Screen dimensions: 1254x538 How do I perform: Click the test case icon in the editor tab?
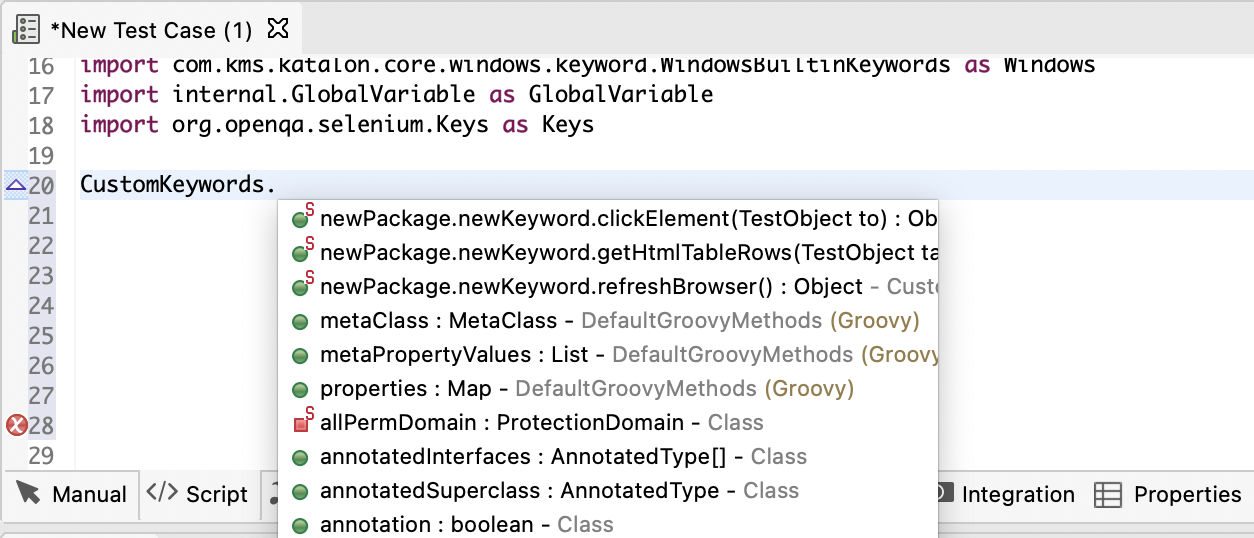(x=26, y=30)
